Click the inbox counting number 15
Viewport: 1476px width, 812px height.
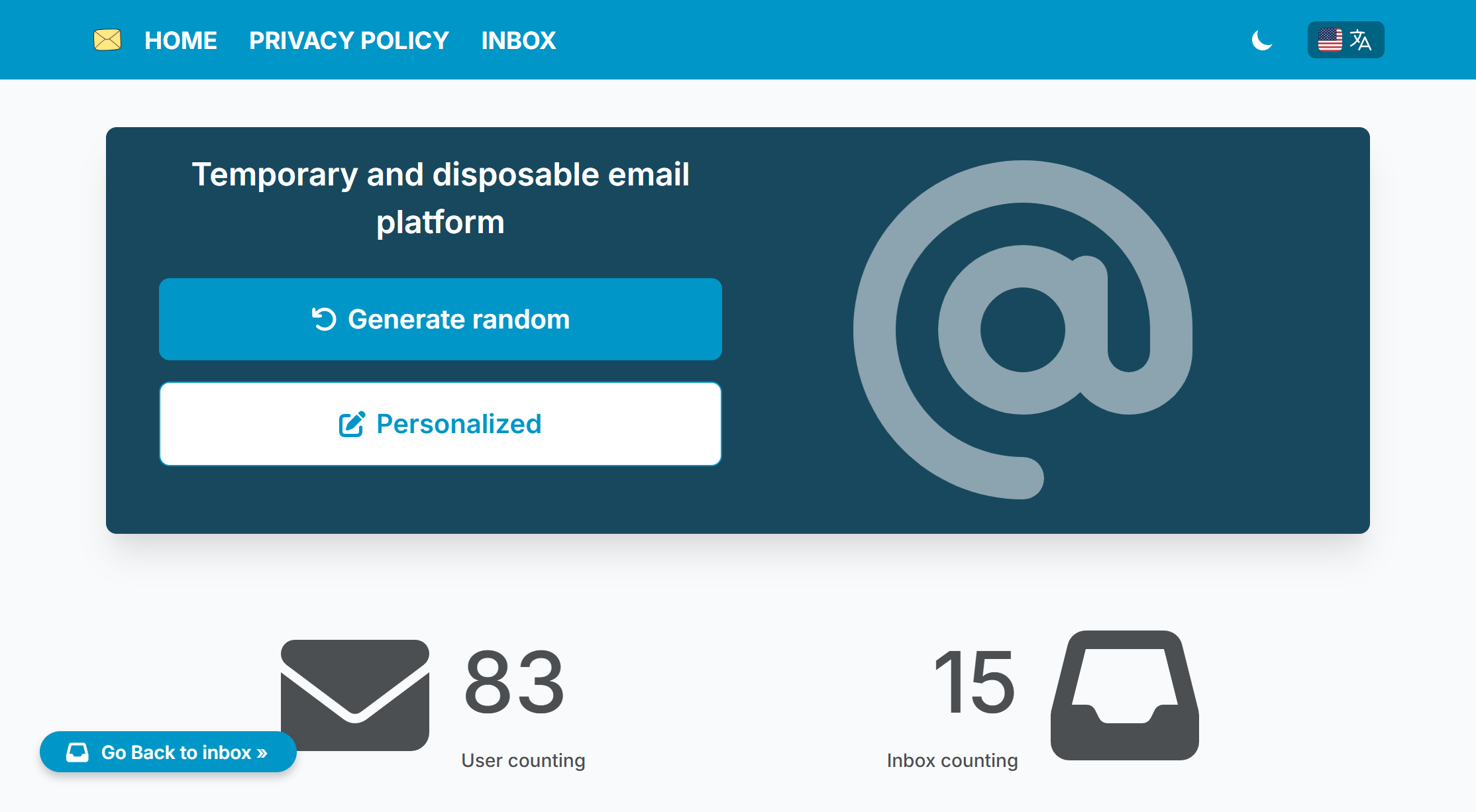coord(973,682)
